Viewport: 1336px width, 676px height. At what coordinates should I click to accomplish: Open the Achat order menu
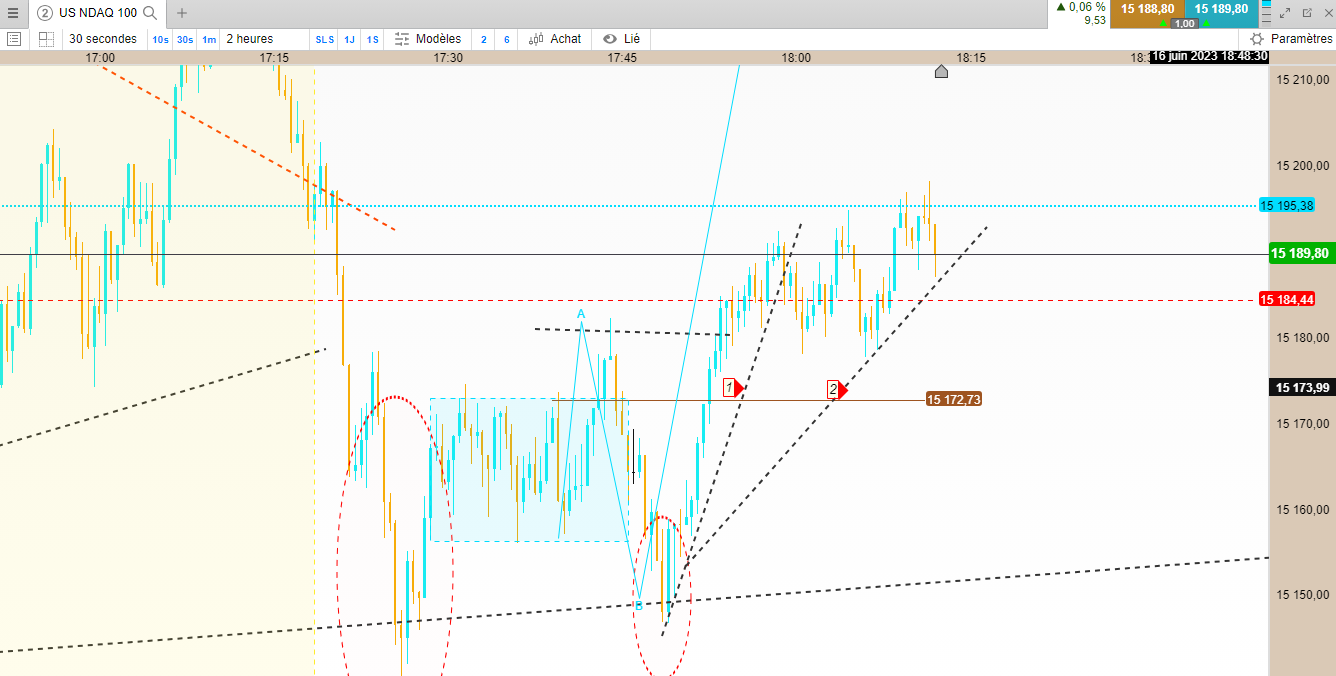click(555, 39)
